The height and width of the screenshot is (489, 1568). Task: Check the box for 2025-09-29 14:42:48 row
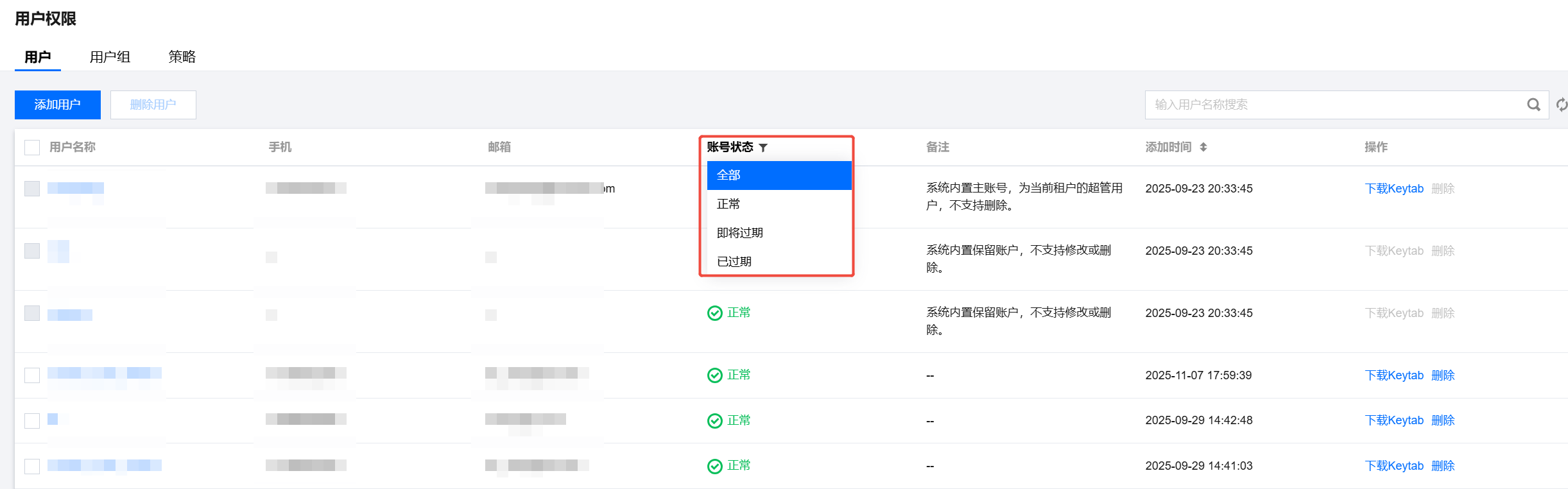click(32, 421)
